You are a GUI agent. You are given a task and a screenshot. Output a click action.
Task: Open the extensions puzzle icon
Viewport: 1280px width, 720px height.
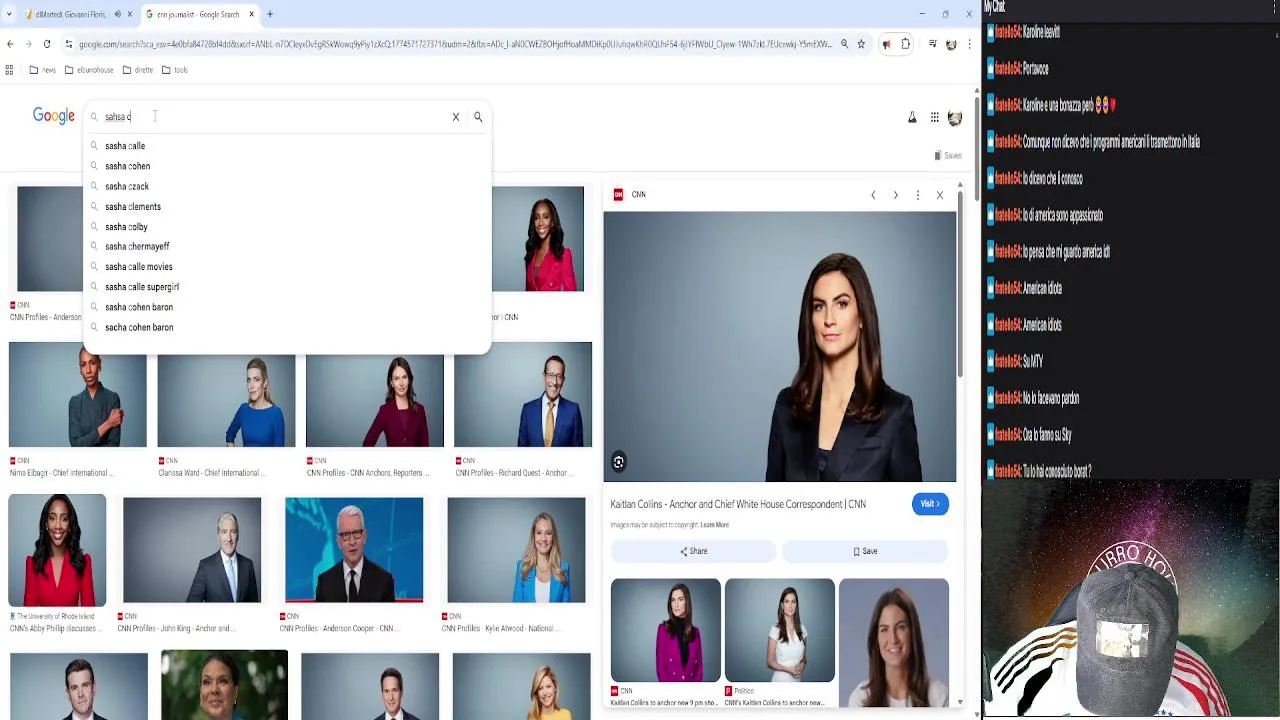click(x=906, y=44)
